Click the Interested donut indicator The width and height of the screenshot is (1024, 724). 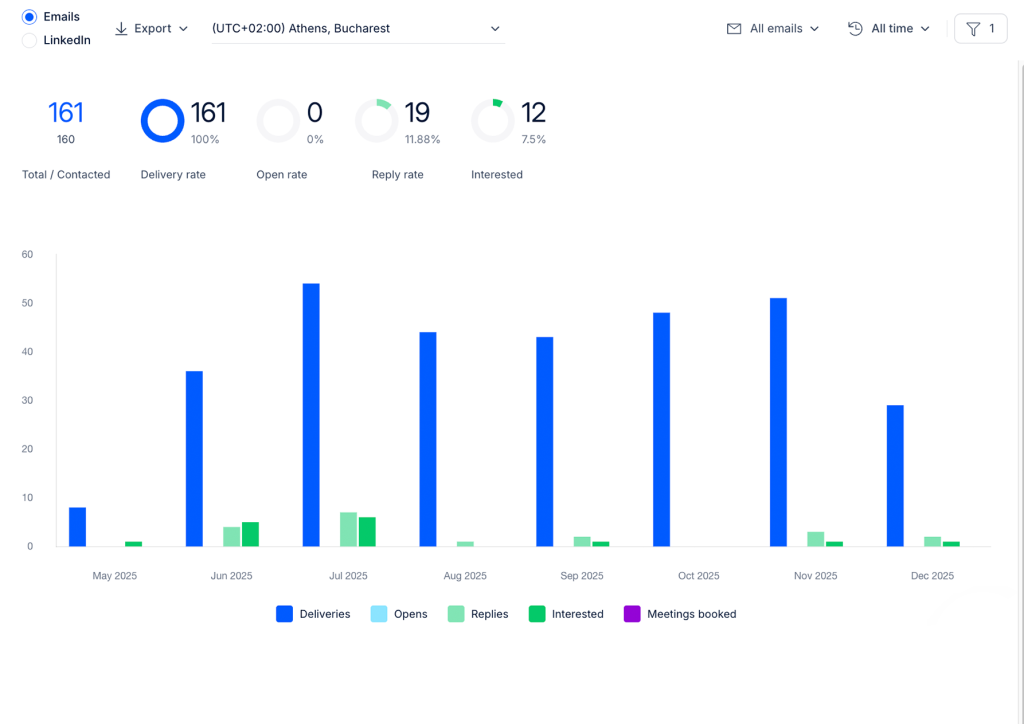(x=493, y=121)
